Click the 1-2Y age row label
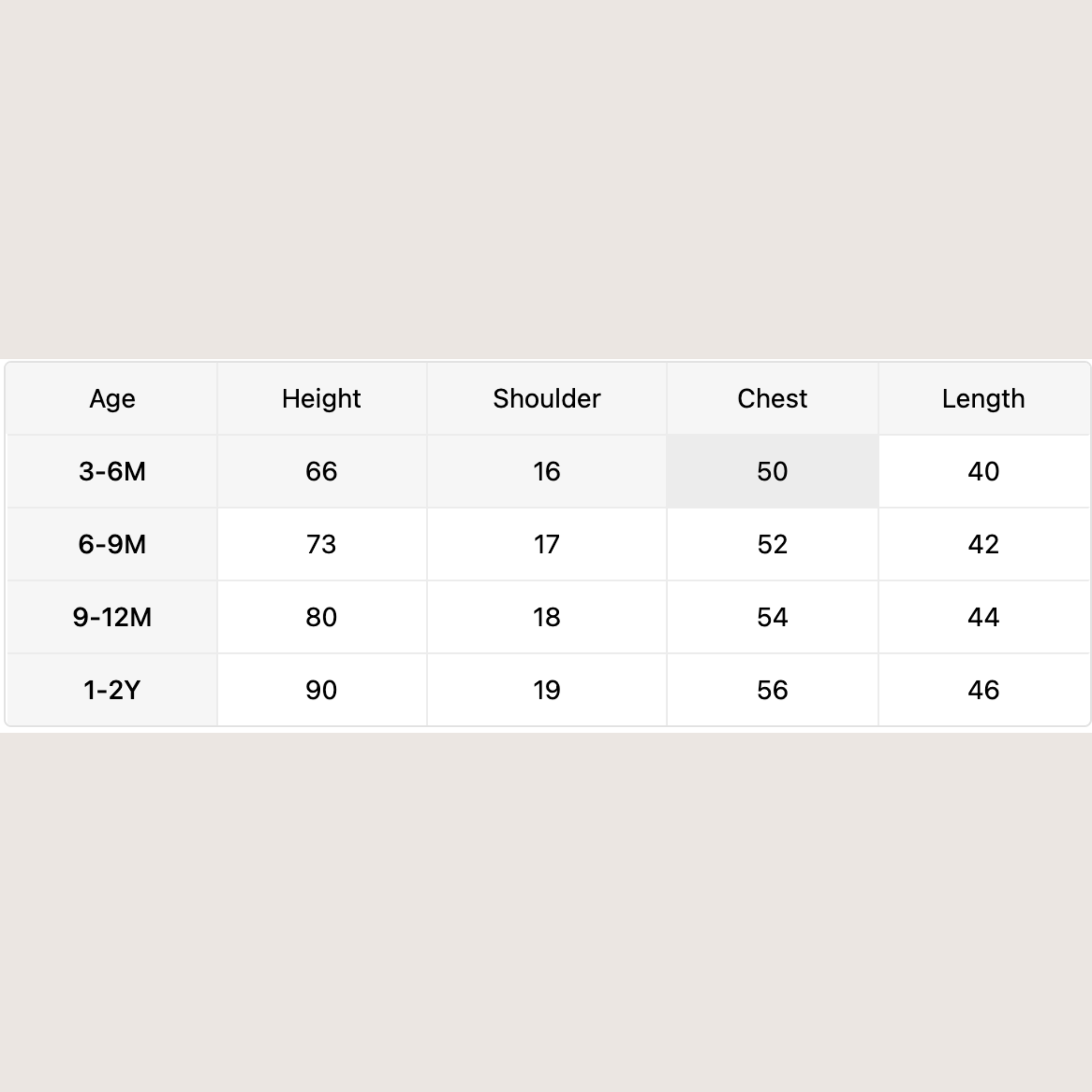The width and height of the screenshot is (1092, 1092). [112, 690]
